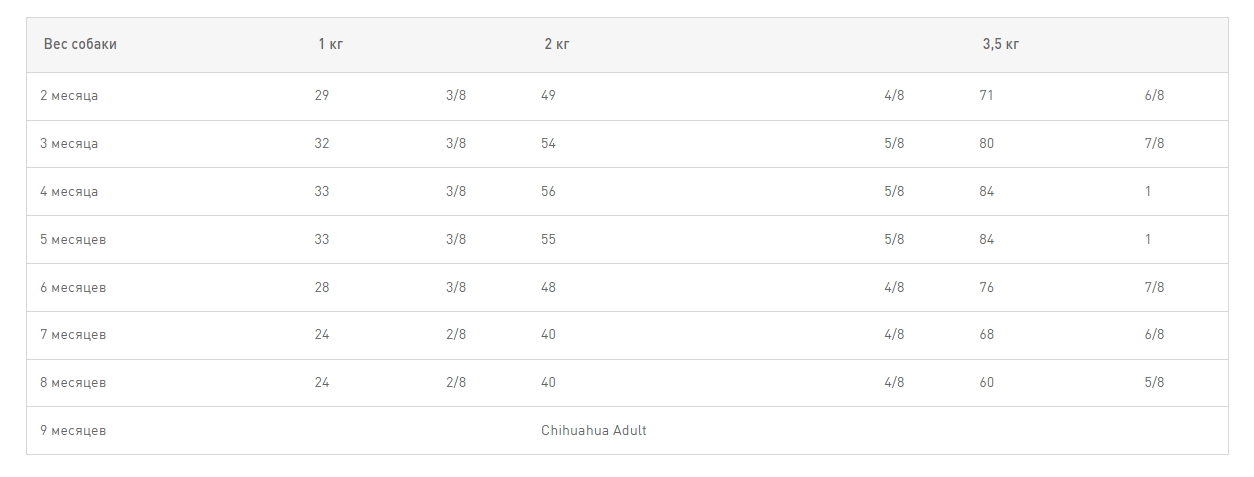Select the "3 месяца" row label
This screenshot has height=477, width=1254.
pyautogui.click(x=69, y=144)
